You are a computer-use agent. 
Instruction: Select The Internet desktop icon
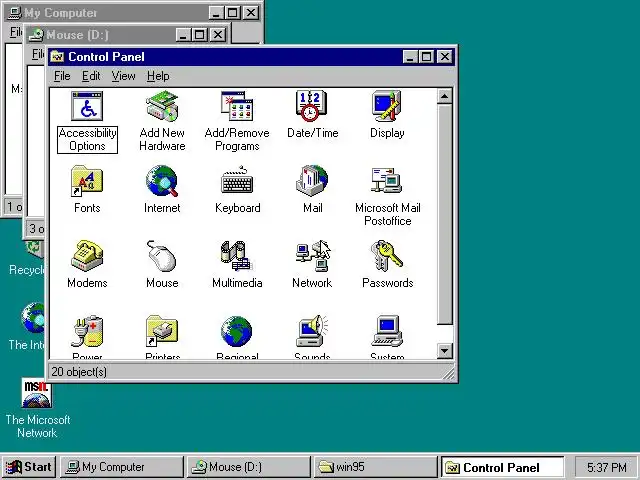tap(33, 318)
